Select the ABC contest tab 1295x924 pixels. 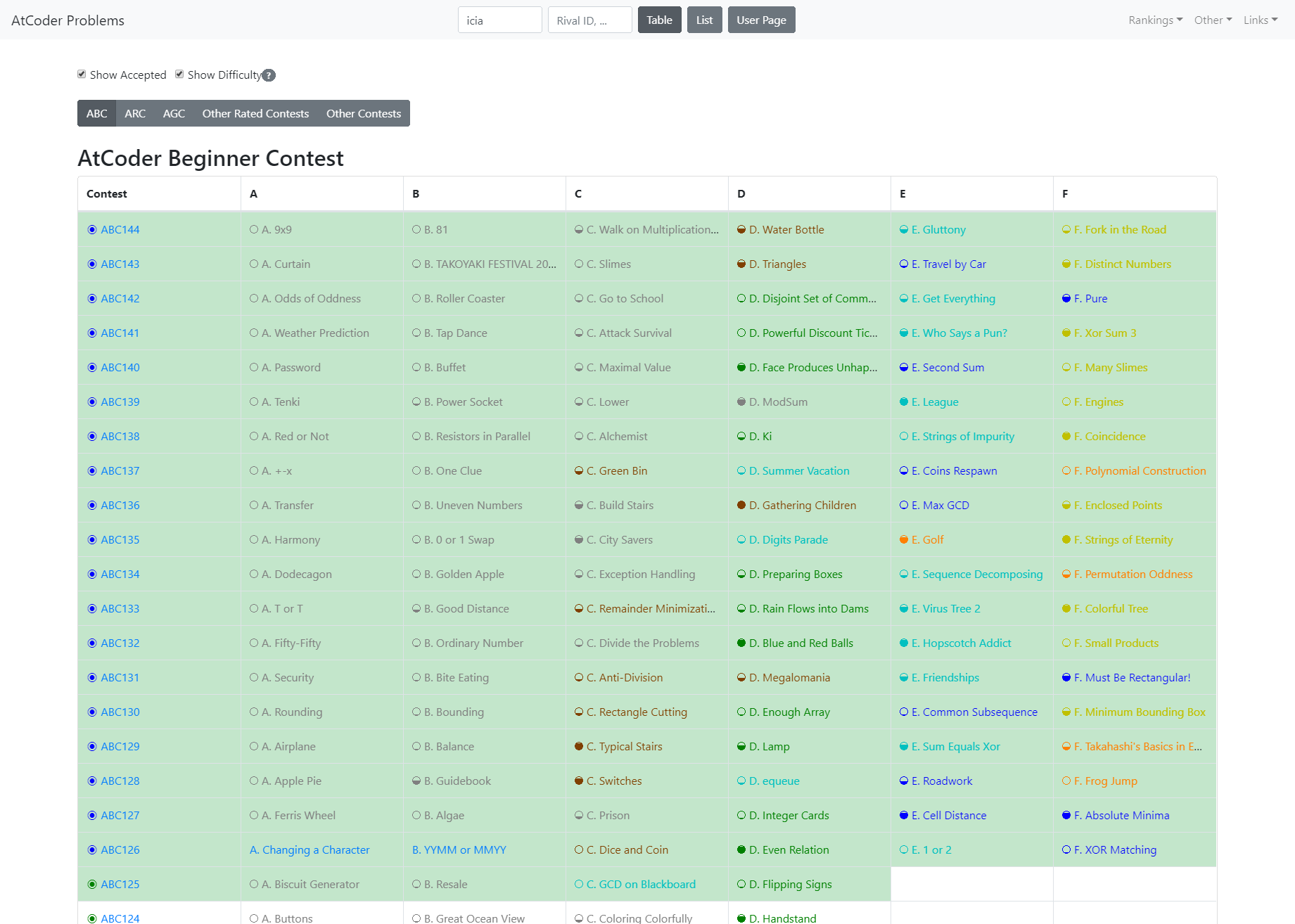coord(97,113)
